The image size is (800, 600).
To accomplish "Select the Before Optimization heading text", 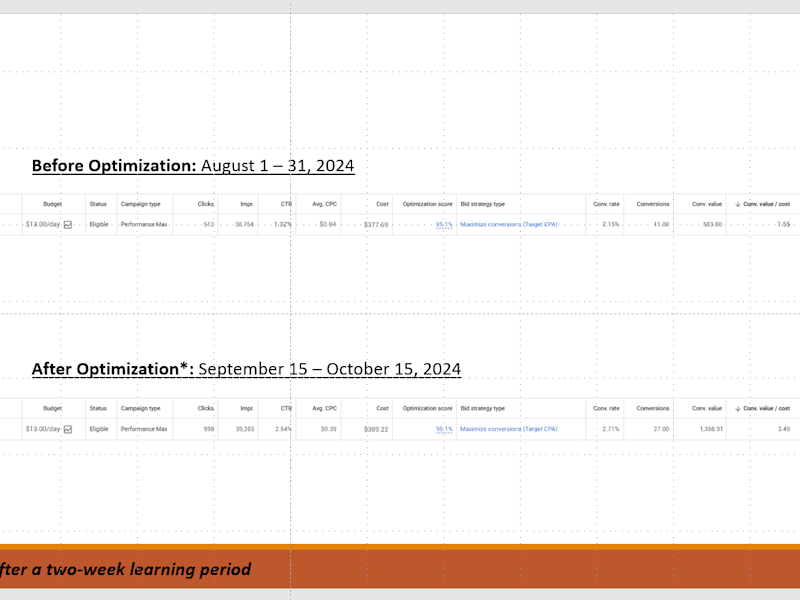I will tap(114, 166).
